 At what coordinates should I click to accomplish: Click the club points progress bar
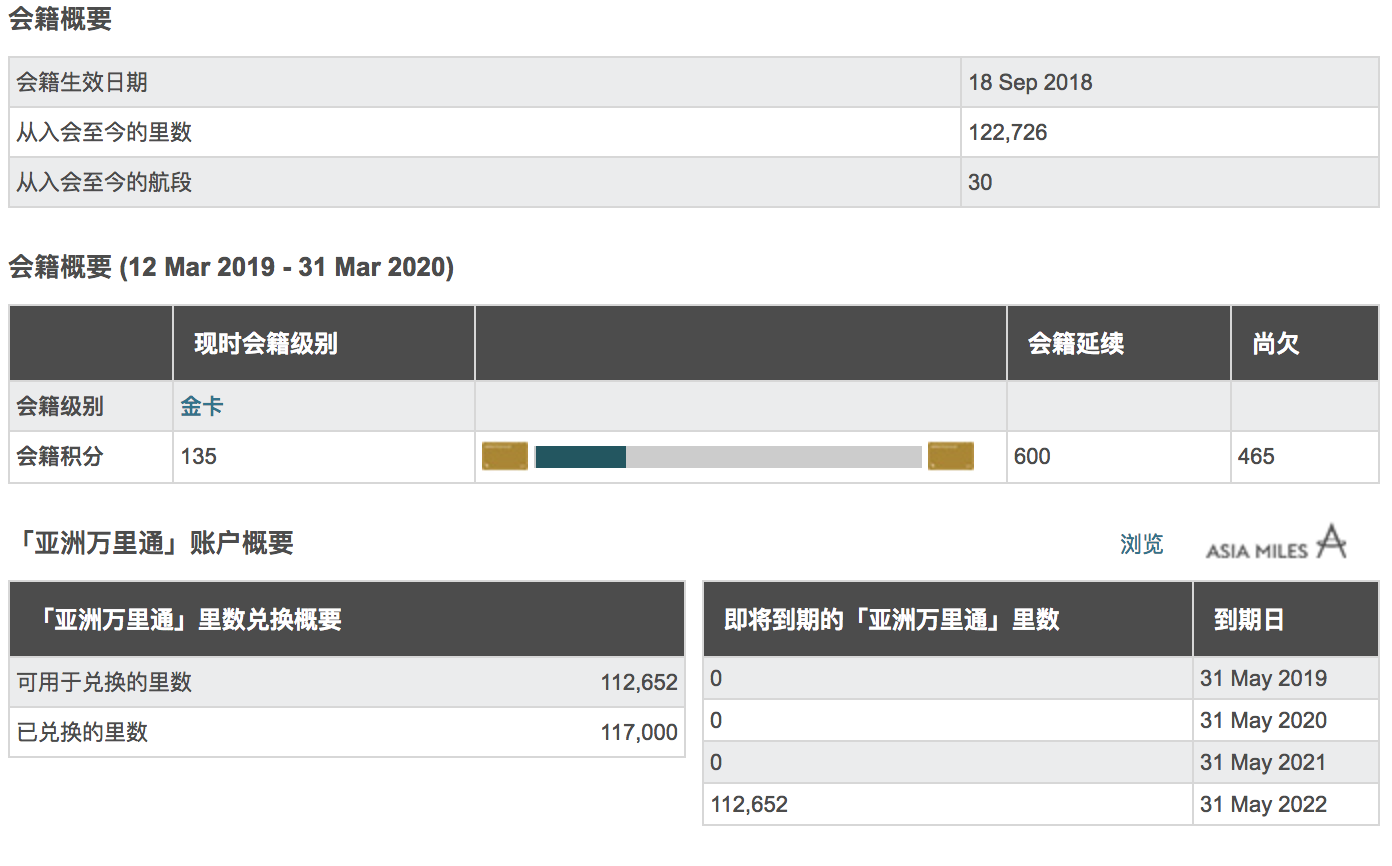[x=728, y=457]
